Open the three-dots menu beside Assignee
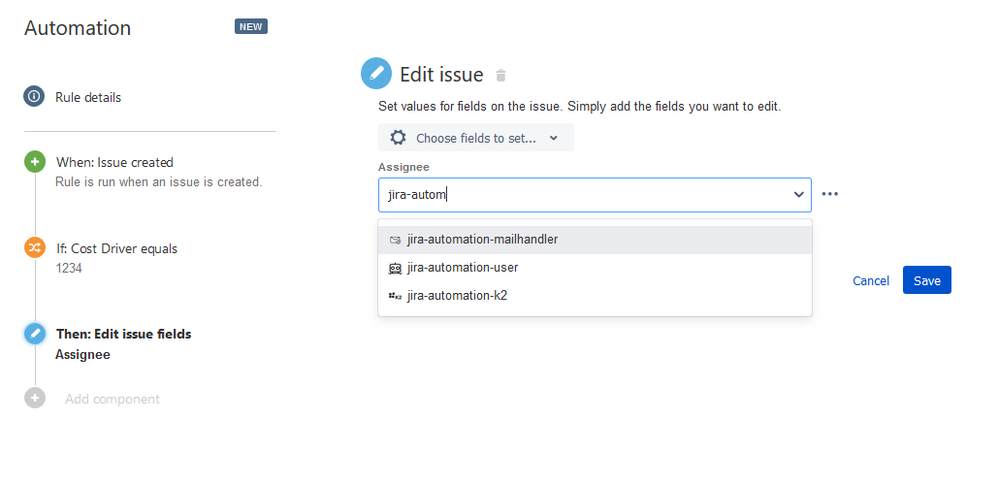 [830, 194]
